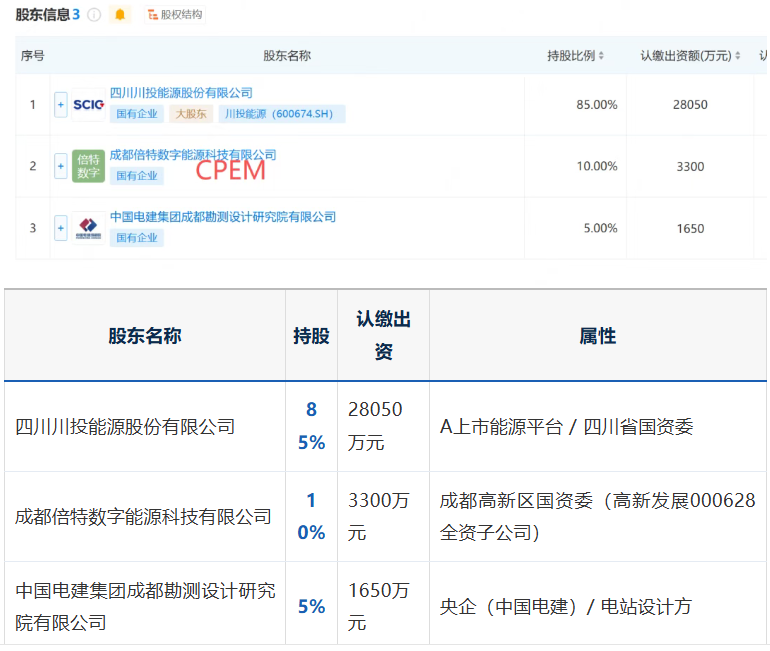Click 中国电建集团成都勘测设计研究院 in lower table

145,606
